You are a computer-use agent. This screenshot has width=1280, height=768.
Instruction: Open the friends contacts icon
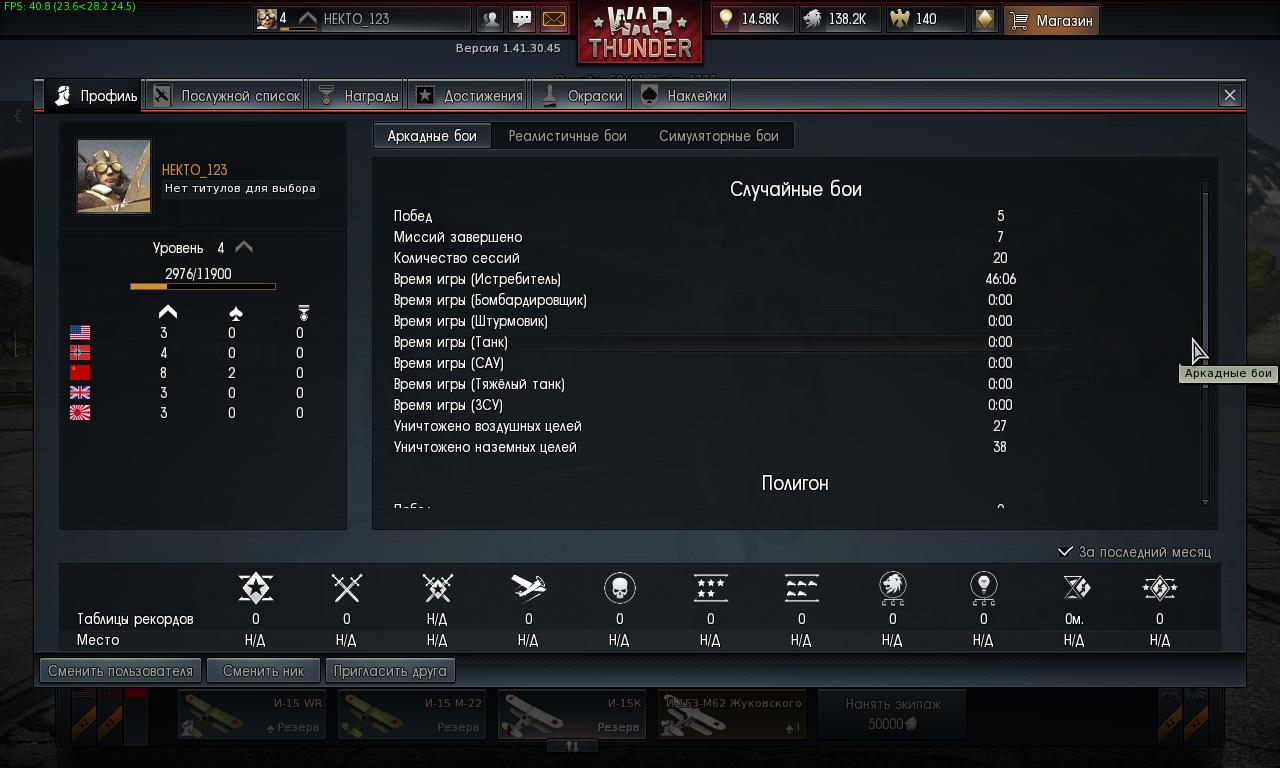pyautogui.click(x=490, y=19)
